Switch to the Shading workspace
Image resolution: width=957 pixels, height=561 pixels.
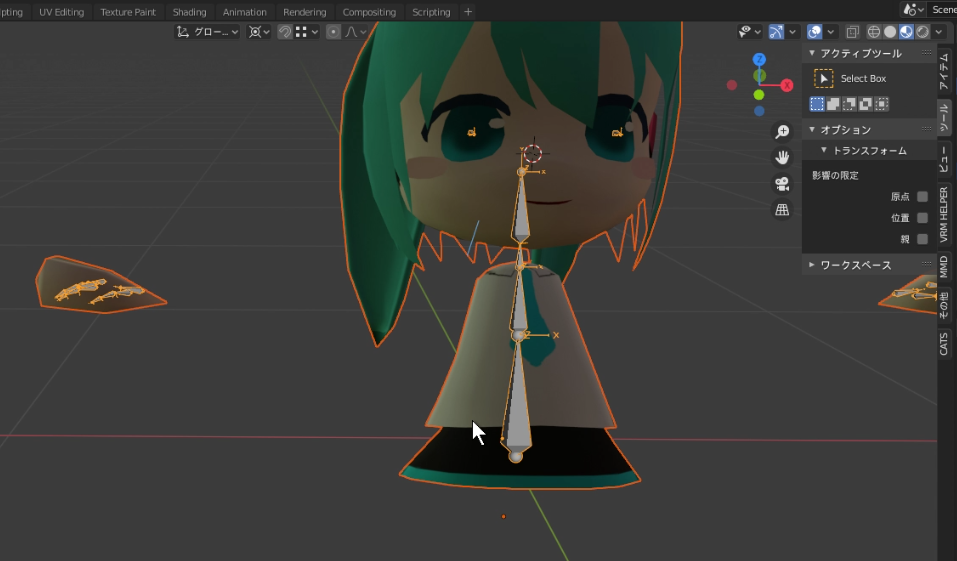pos(189,12)
